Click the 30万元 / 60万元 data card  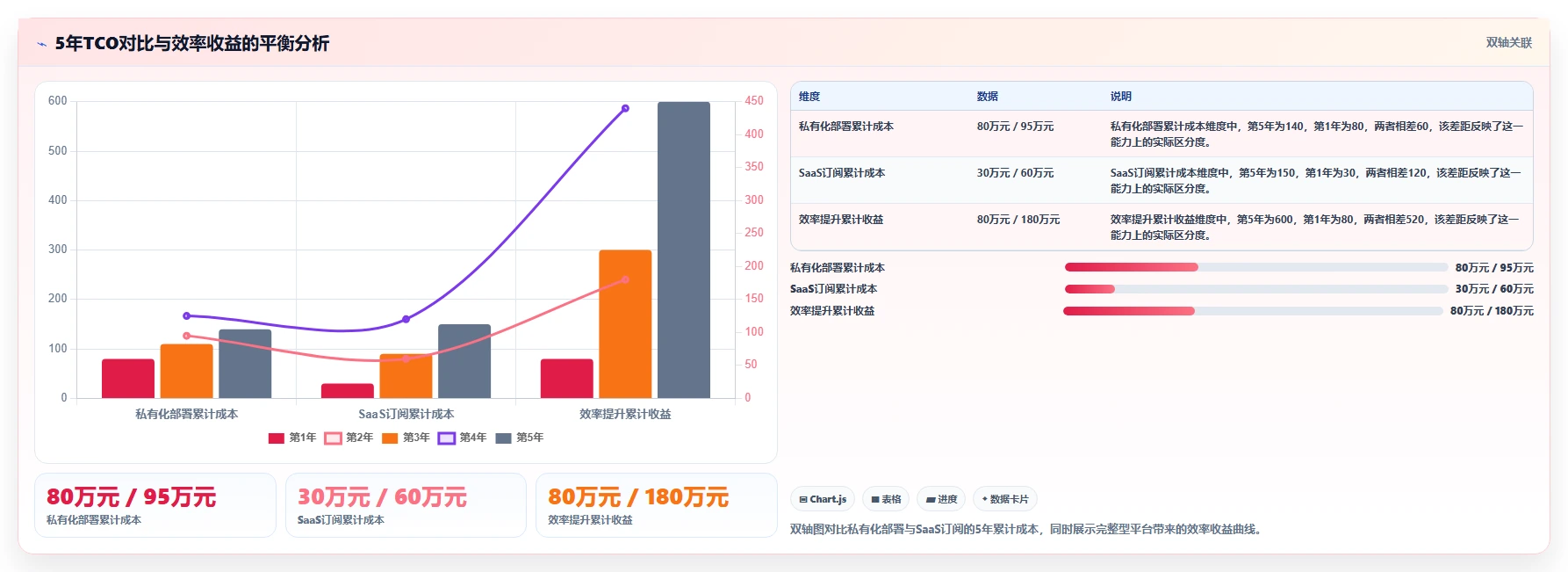click(406, 505)
